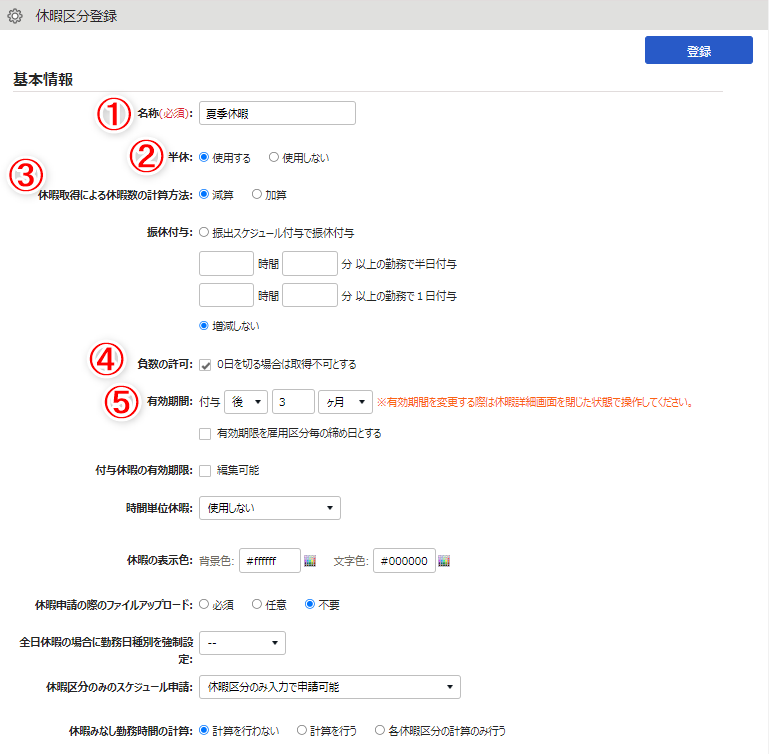Choose 加算 calculation method
This screenshot has height=754, width=769.
click(256, 194)
